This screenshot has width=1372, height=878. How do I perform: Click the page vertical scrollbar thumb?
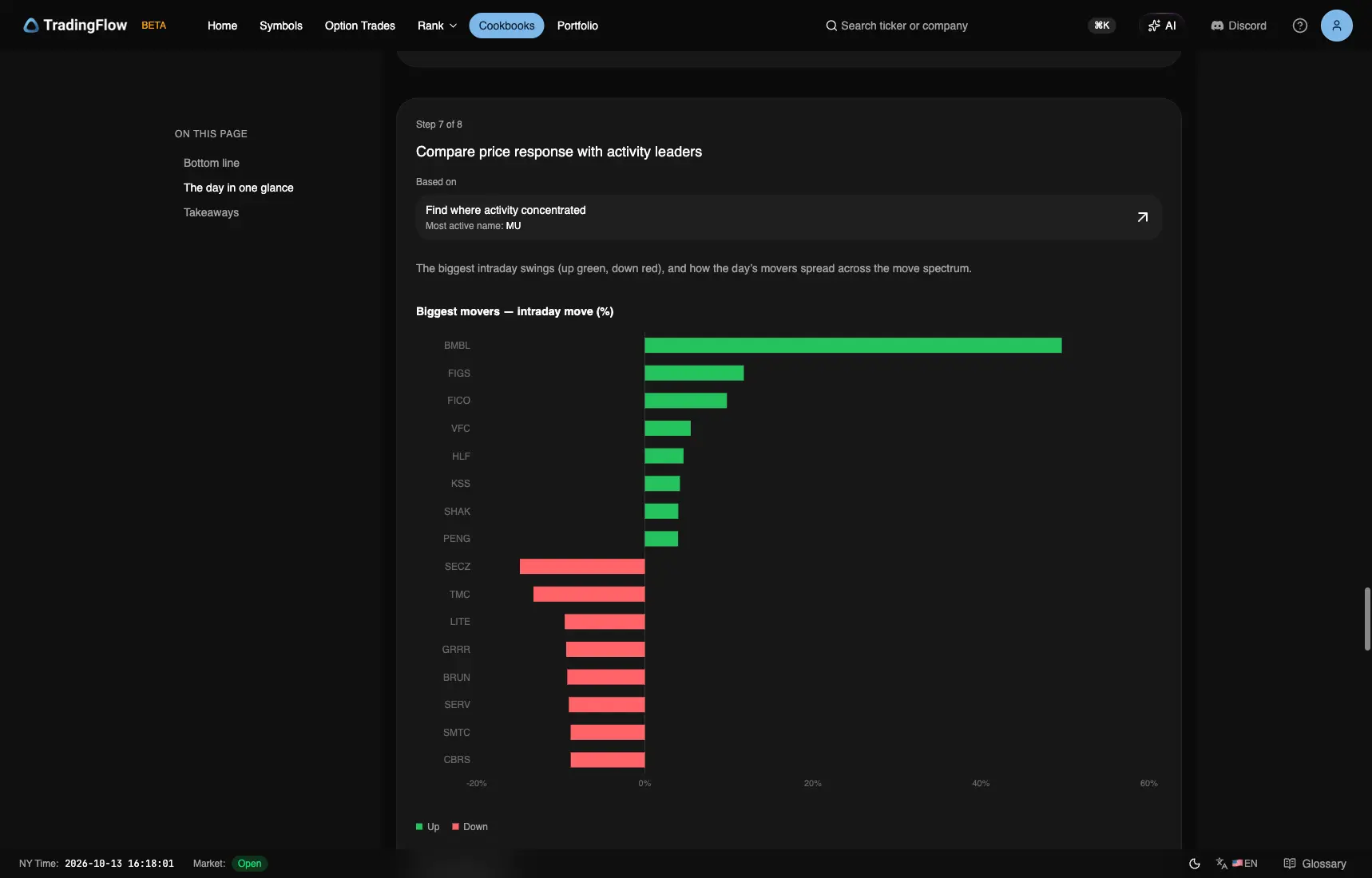pos(1367,619)
